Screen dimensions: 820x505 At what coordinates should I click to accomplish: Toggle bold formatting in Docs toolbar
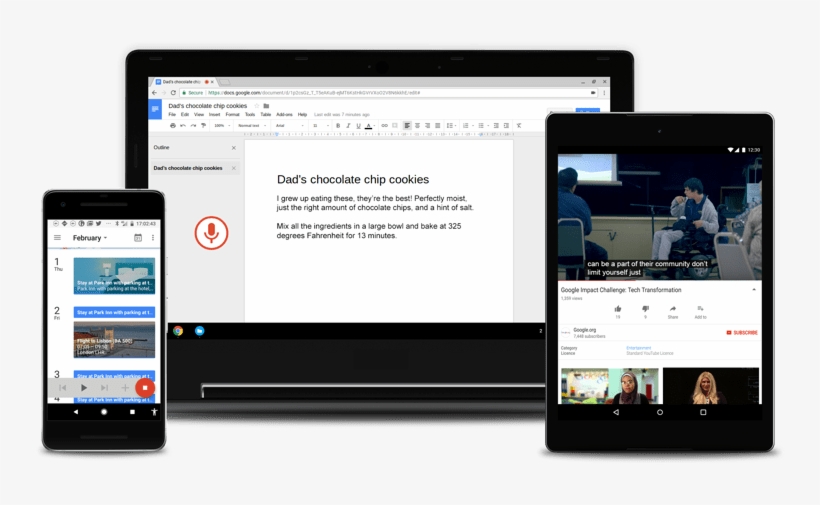coord(338,126)
